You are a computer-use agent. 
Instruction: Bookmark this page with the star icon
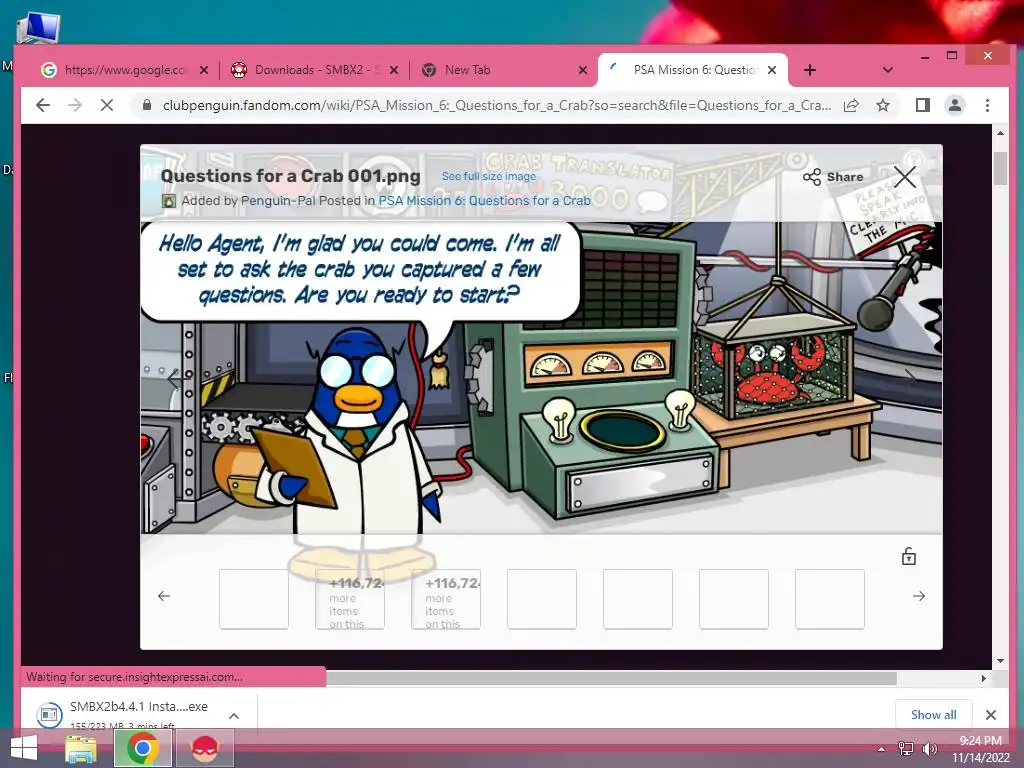tap(883, 105)
